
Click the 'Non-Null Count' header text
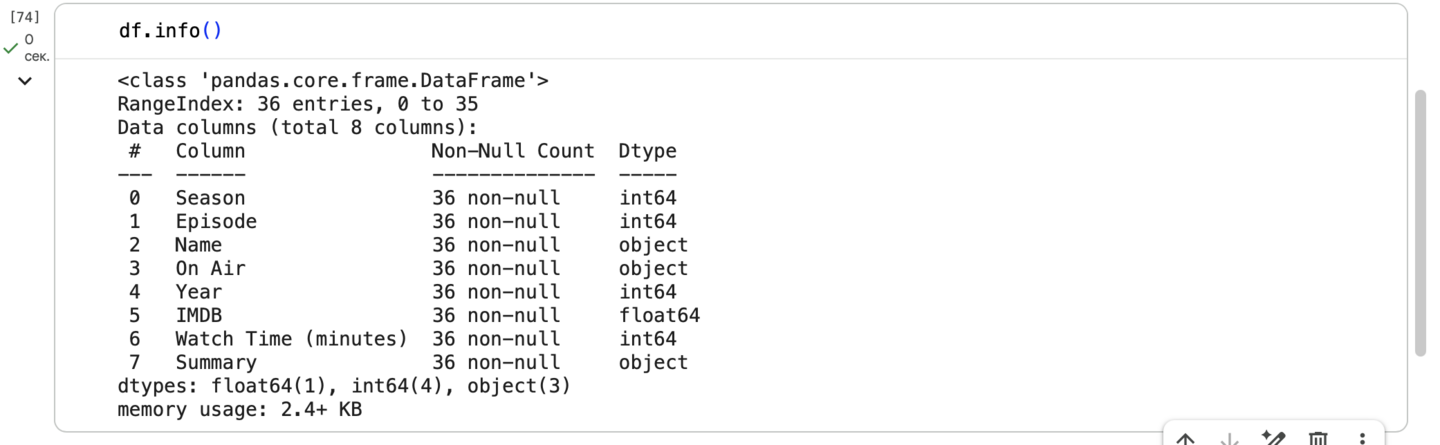click(x=512, y=151)
